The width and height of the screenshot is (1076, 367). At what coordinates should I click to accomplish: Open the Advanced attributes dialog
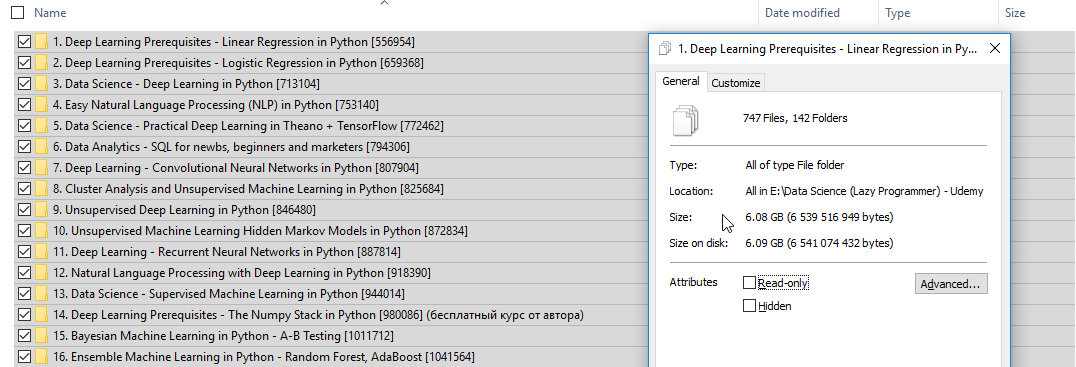coord(951,283)
